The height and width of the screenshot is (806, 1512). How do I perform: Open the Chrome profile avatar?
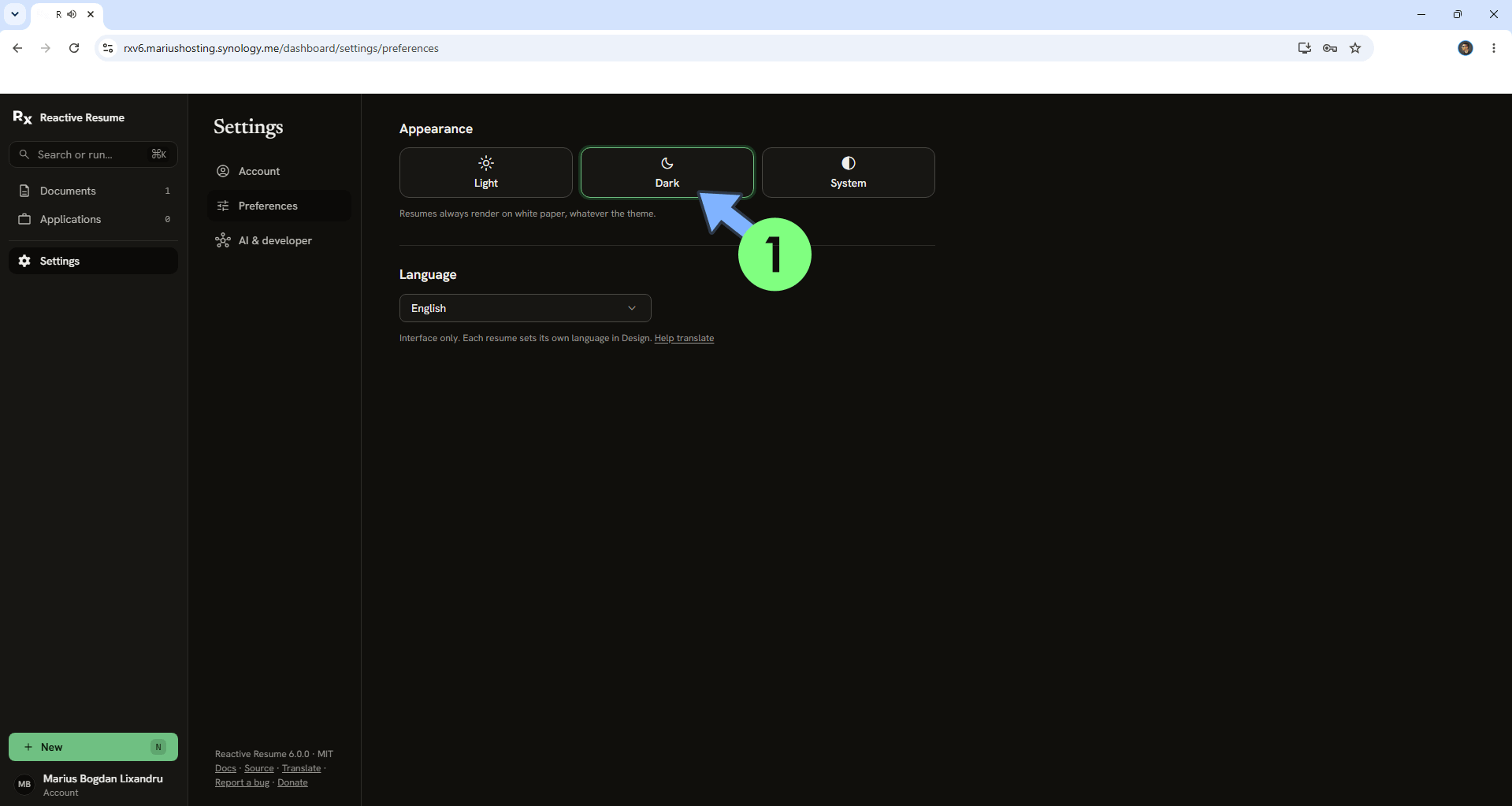coord(1466,48)
